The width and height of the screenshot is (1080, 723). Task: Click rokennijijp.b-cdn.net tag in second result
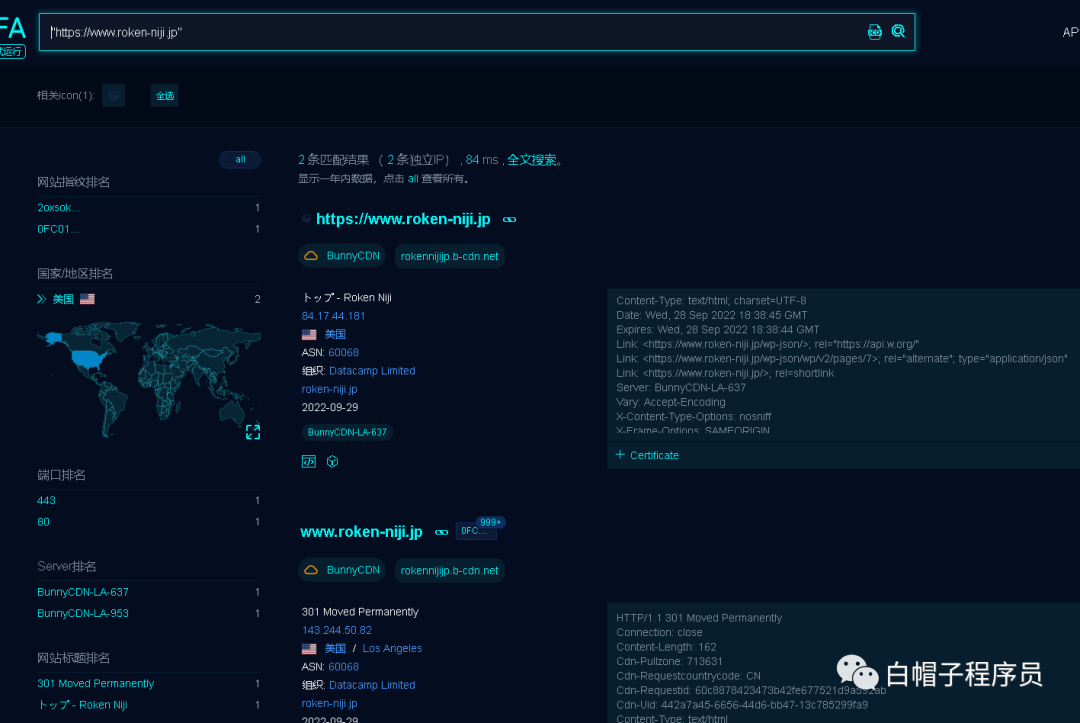(x=450, y=570)
